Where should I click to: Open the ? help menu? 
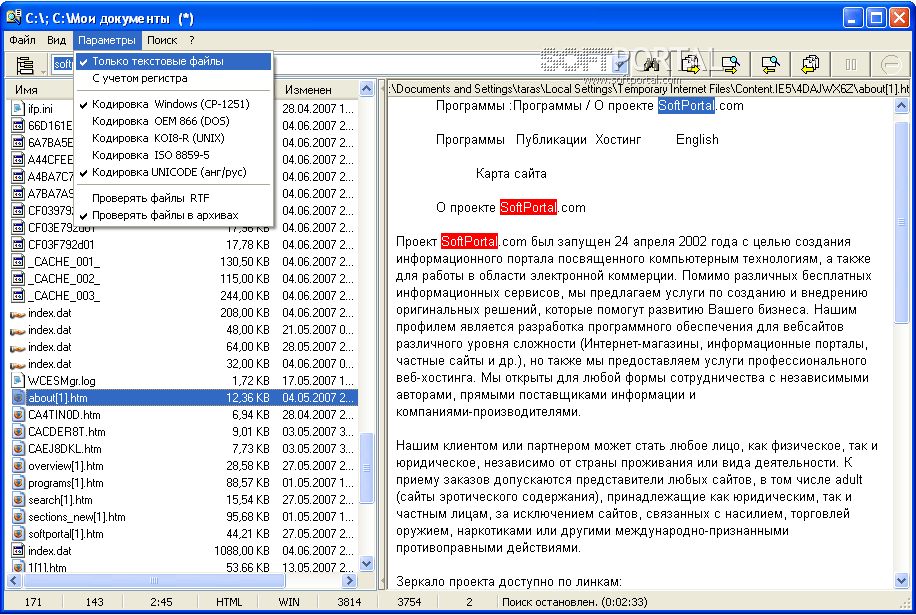coord(192,40)
